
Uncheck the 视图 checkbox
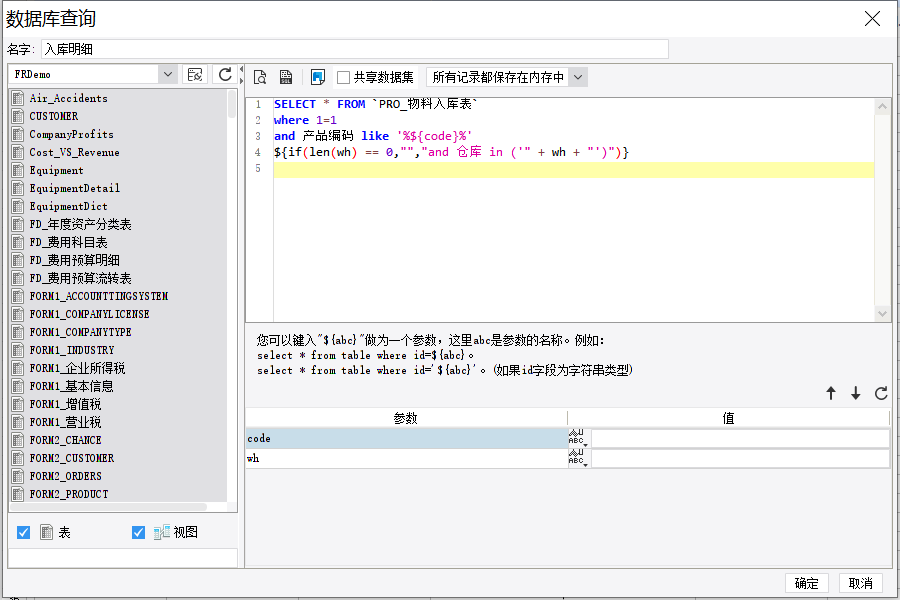coord(138,532)
